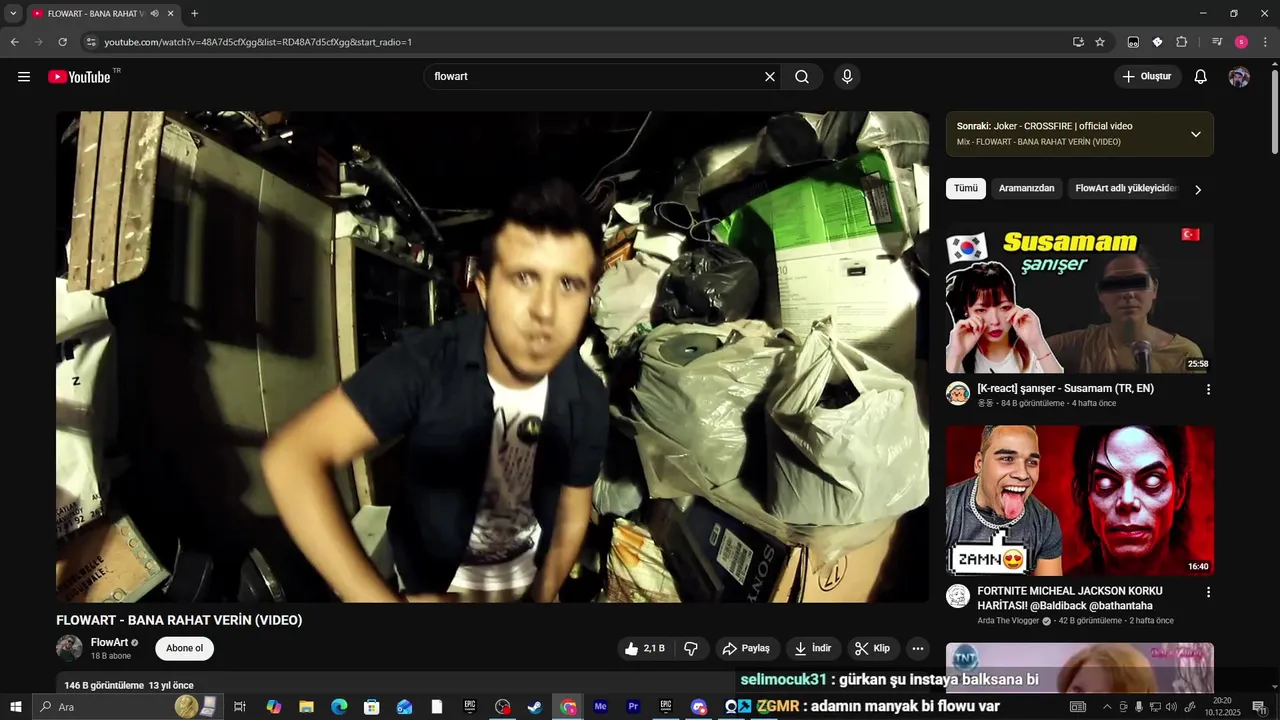Open the taskbar clock and date
Screen dimensions: 1280x720
pyautogui.click(x=1222, y=707)
